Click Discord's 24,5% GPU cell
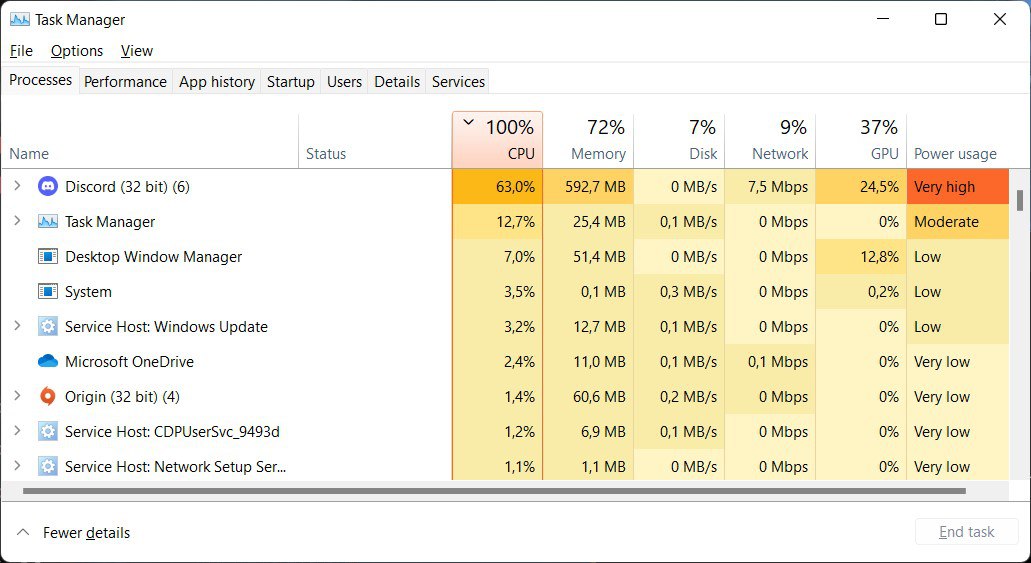Viewport: 1031px width, 563px height. pyautogui.click(x=860, y=187)
